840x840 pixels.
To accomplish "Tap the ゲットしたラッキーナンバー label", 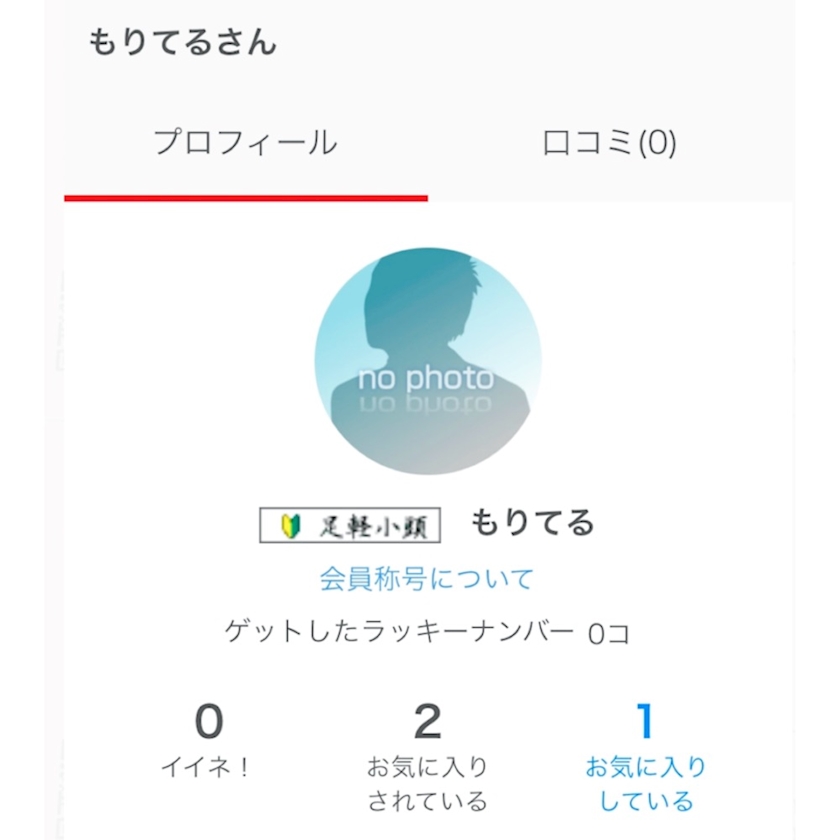I will 400,631.
